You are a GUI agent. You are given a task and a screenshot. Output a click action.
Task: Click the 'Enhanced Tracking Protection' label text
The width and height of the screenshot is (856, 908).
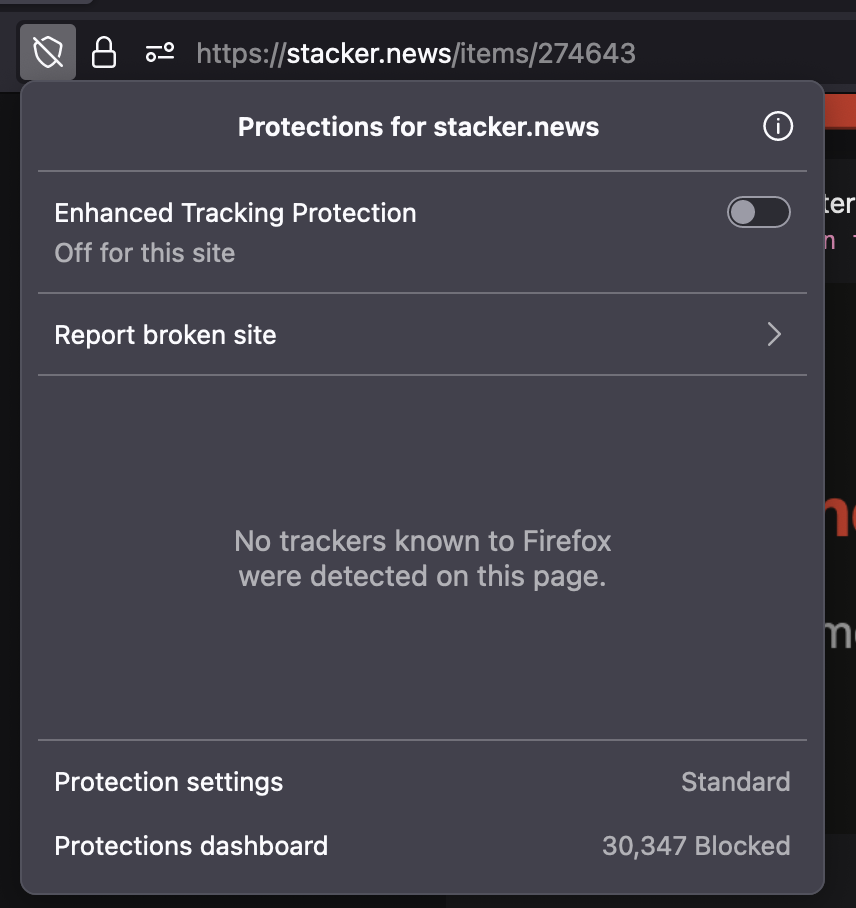pos(235,213)
